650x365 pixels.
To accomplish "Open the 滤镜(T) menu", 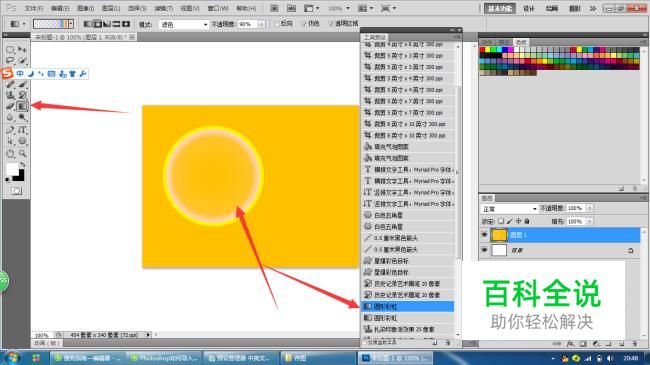I will [x=163, y=8].
